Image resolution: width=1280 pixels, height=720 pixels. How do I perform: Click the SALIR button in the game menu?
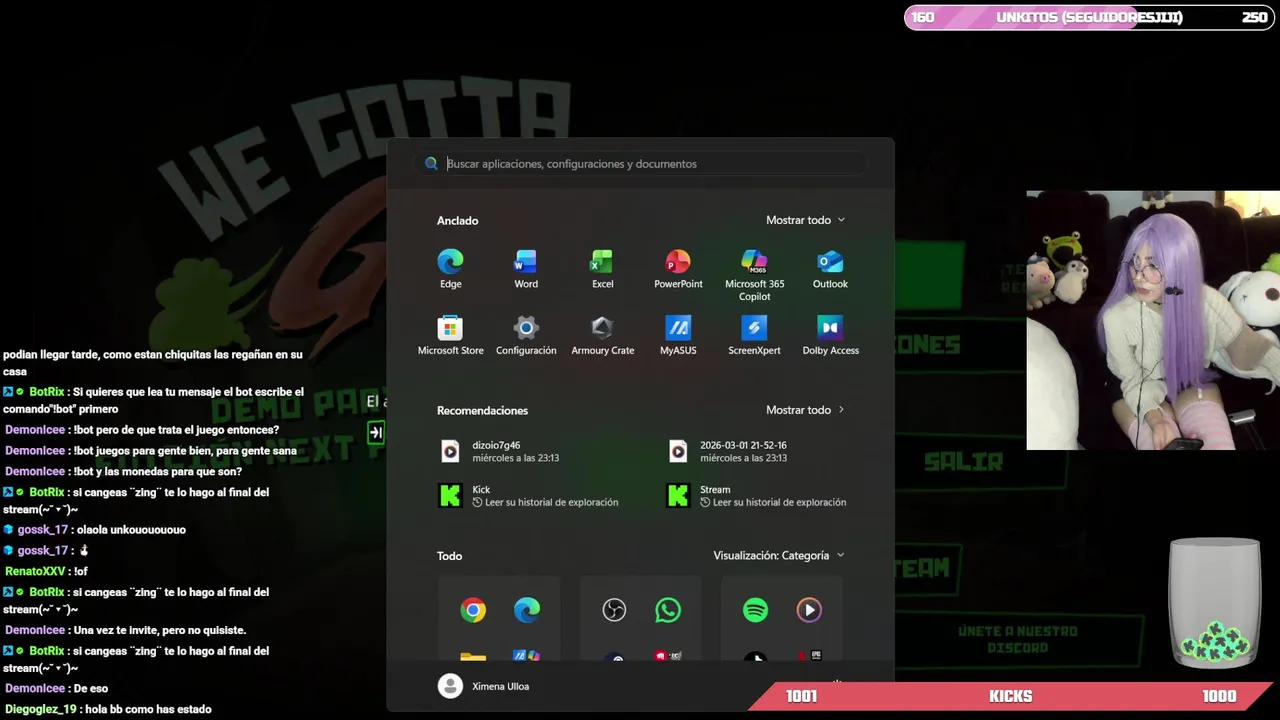coord(963,462)
